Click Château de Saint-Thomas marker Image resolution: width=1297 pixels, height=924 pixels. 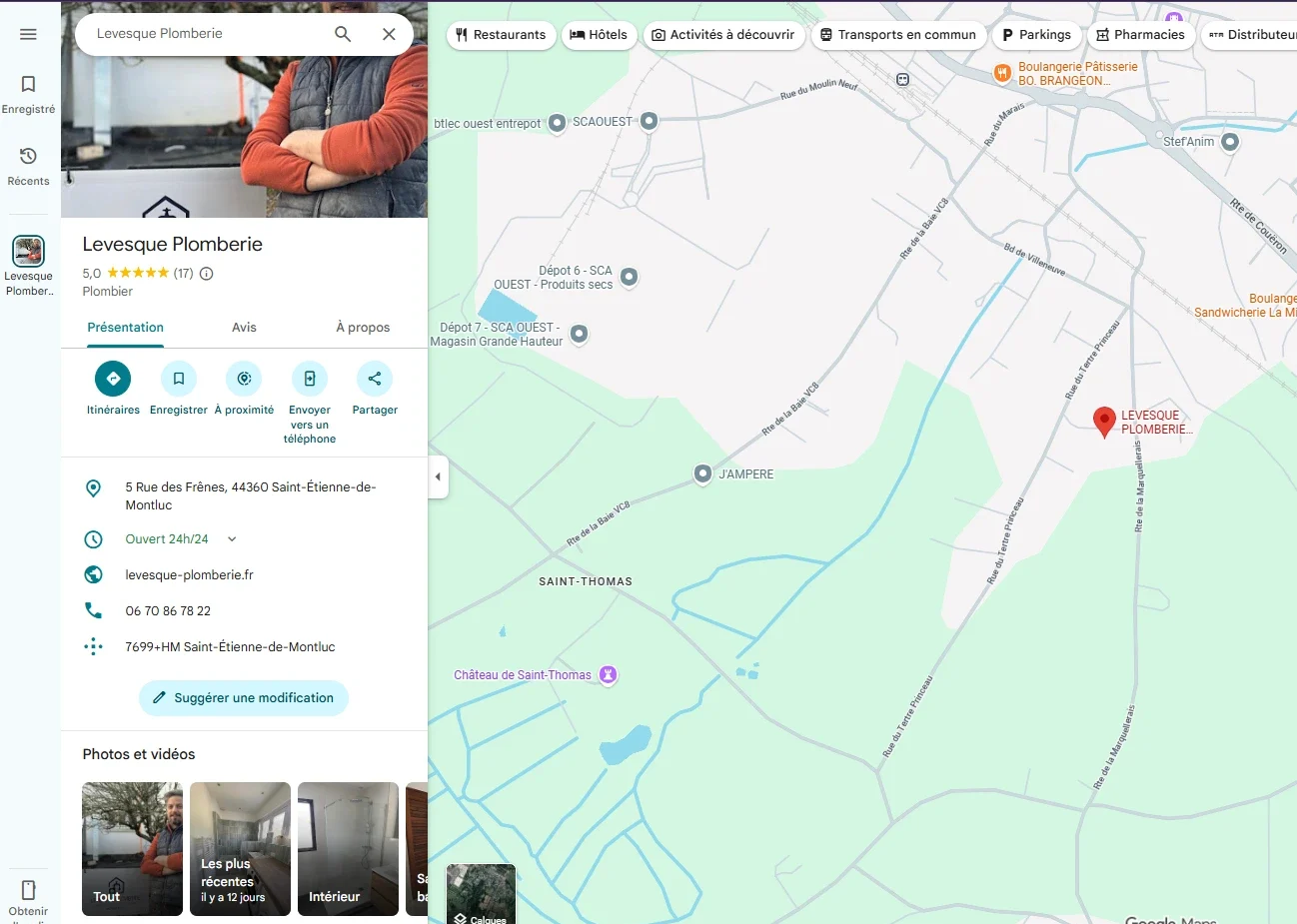(x=608, y=675)
